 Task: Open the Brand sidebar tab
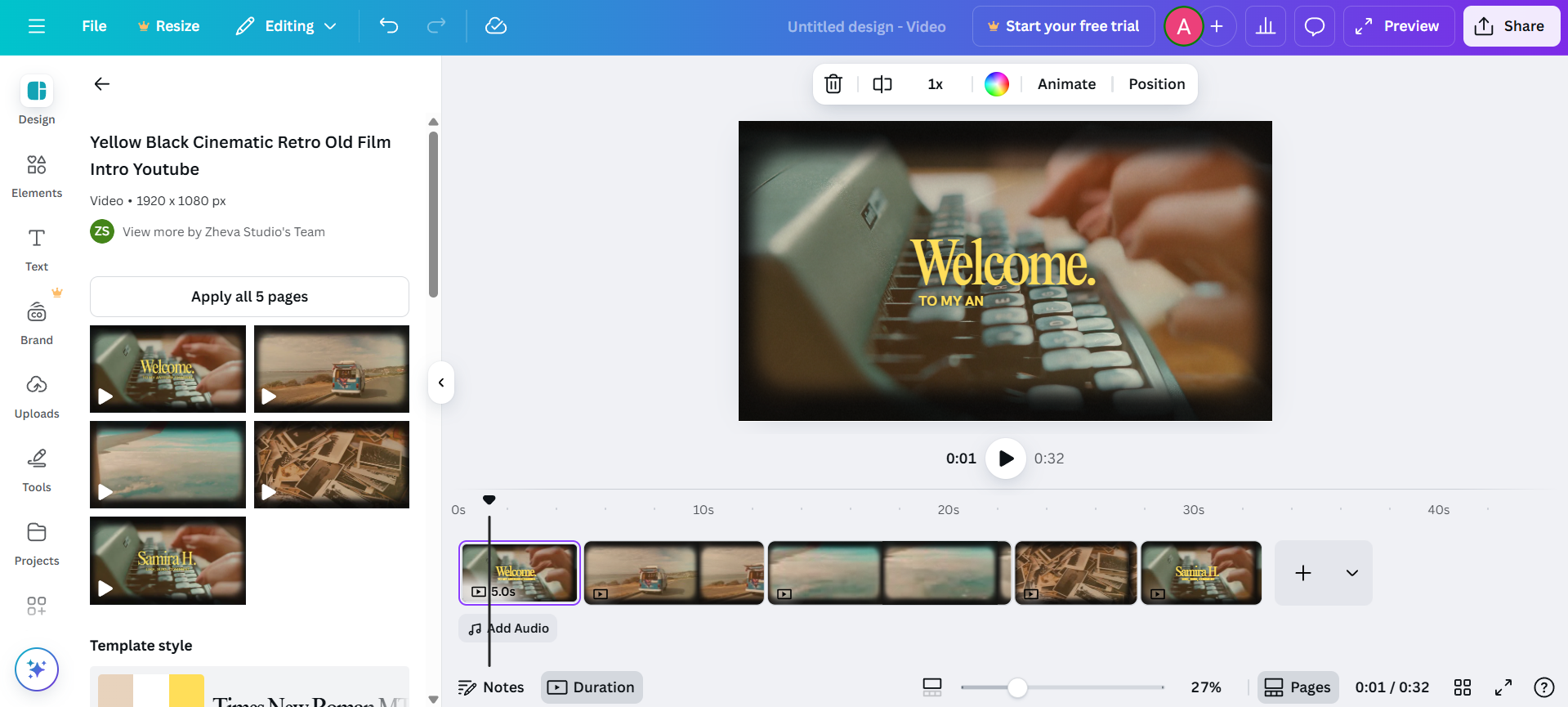(37, 323)
